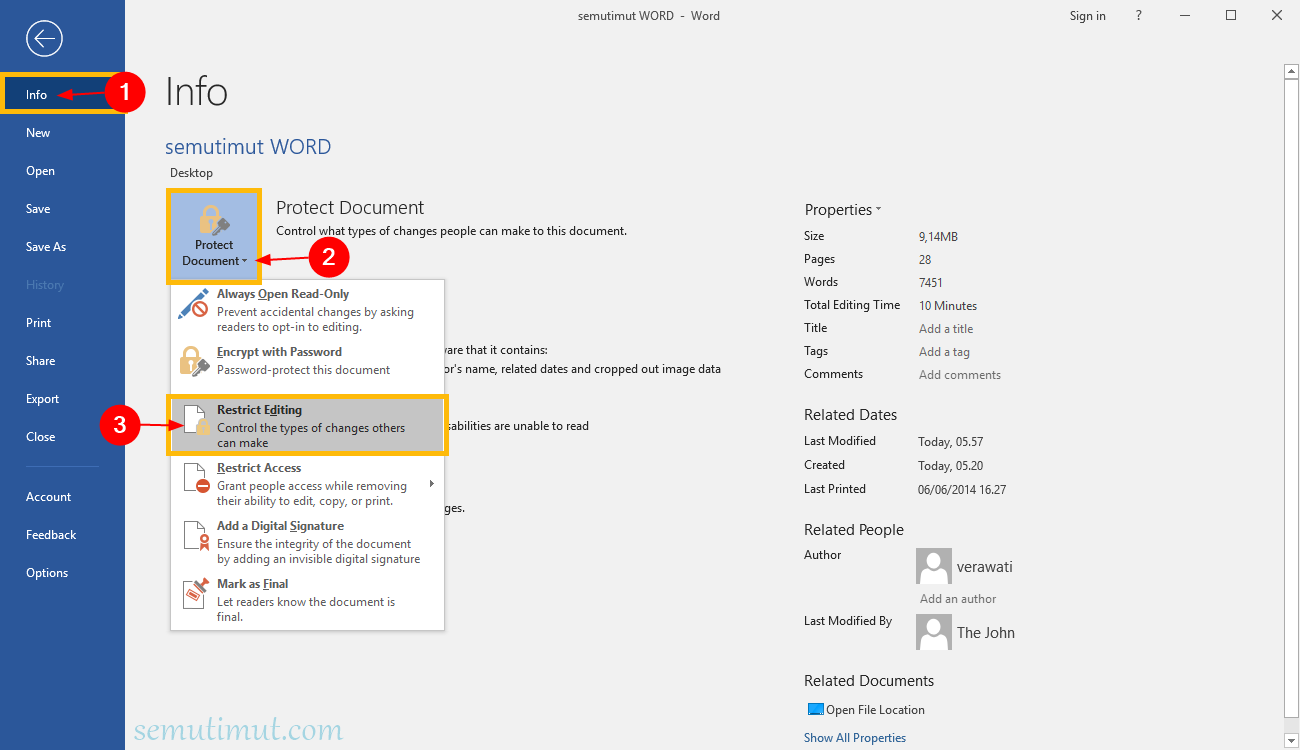Click the Related People heading

pos(854,530)
